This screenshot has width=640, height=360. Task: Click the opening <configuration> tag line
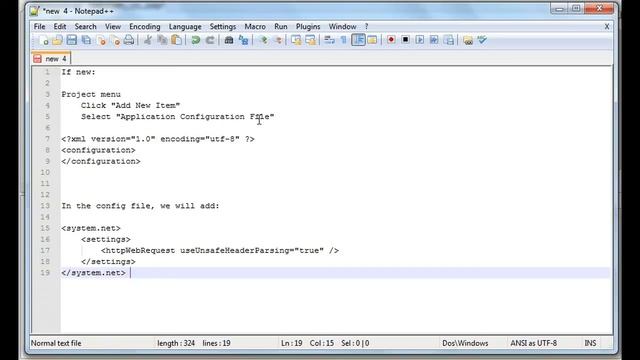click(x=98, y=150)
